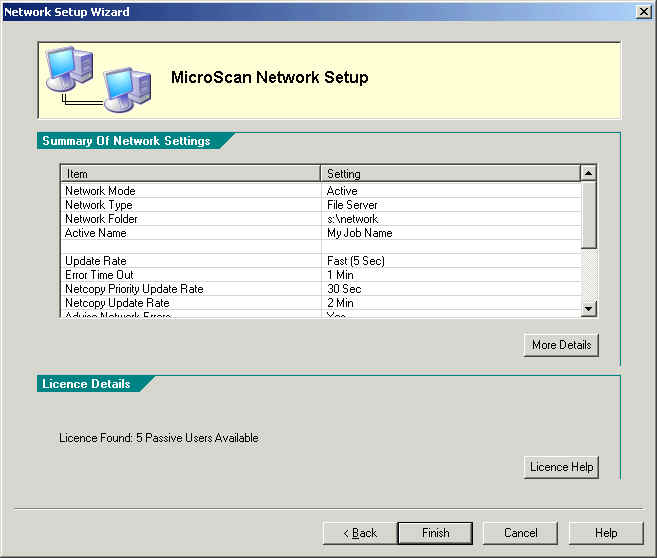Image resolution: width=657 pixels, height=558 pixels.
Task: Click the MicroScan Network Setup heading
Action: point(269,78)
